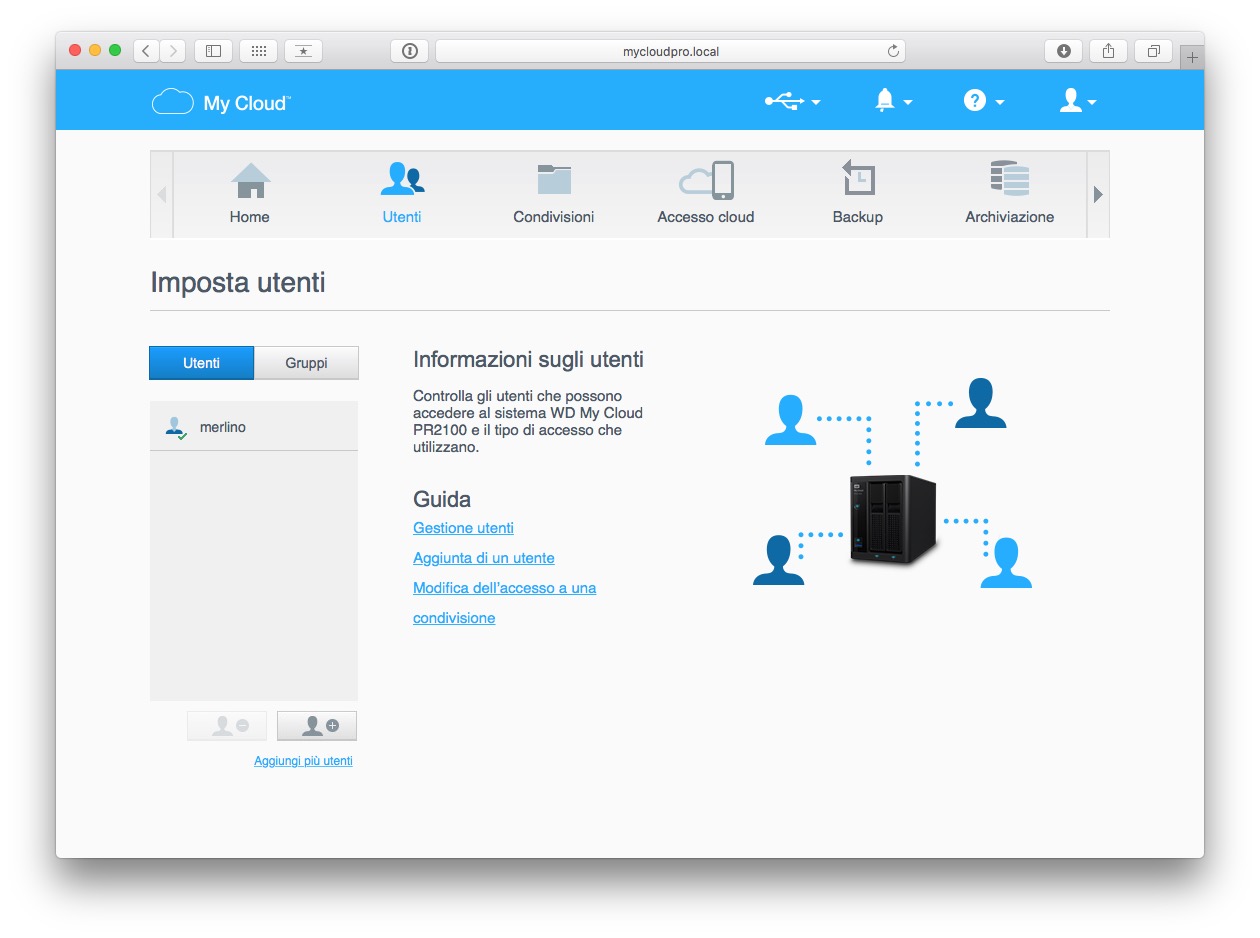Click the Informazioni sugli utenti heading
Screen dimensions: 1260x938
click(528, 360)
